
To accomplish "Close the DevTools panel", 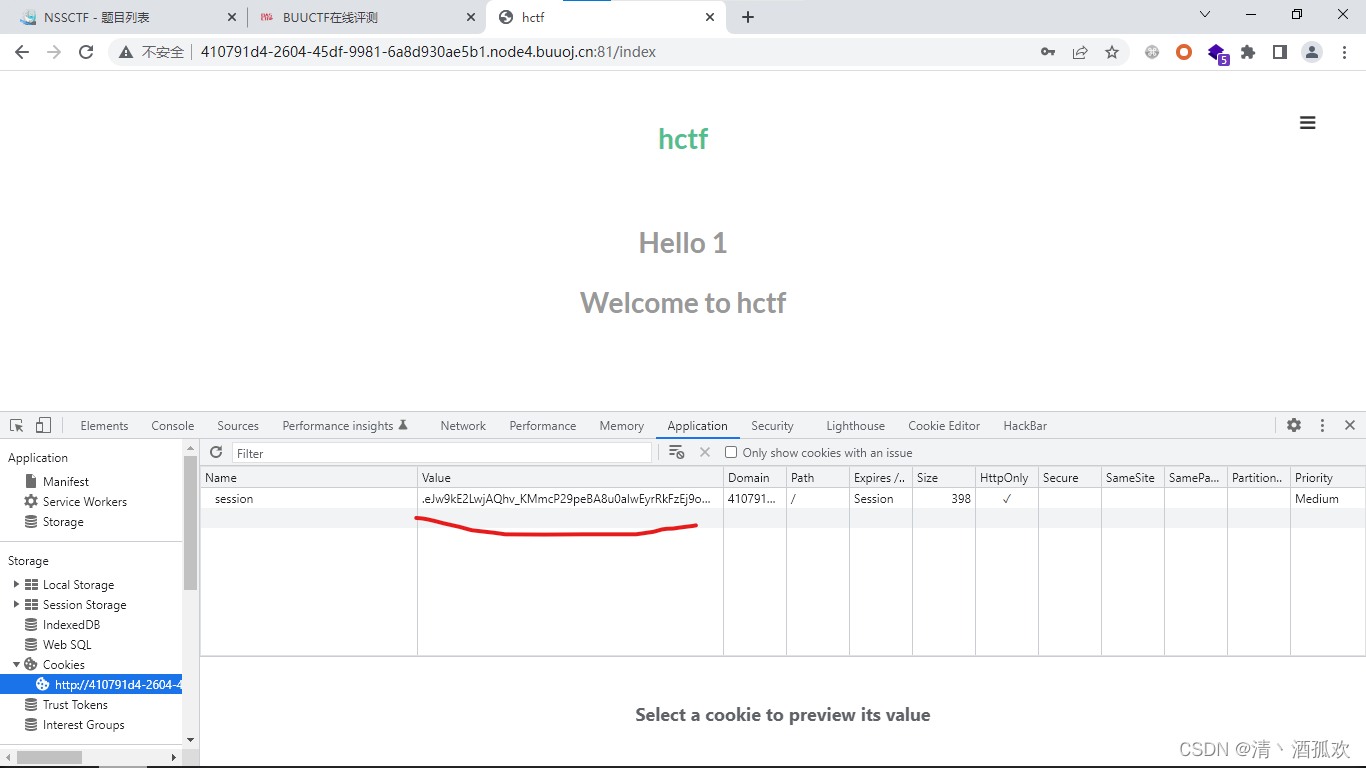I will click(x=1350, y=425).
